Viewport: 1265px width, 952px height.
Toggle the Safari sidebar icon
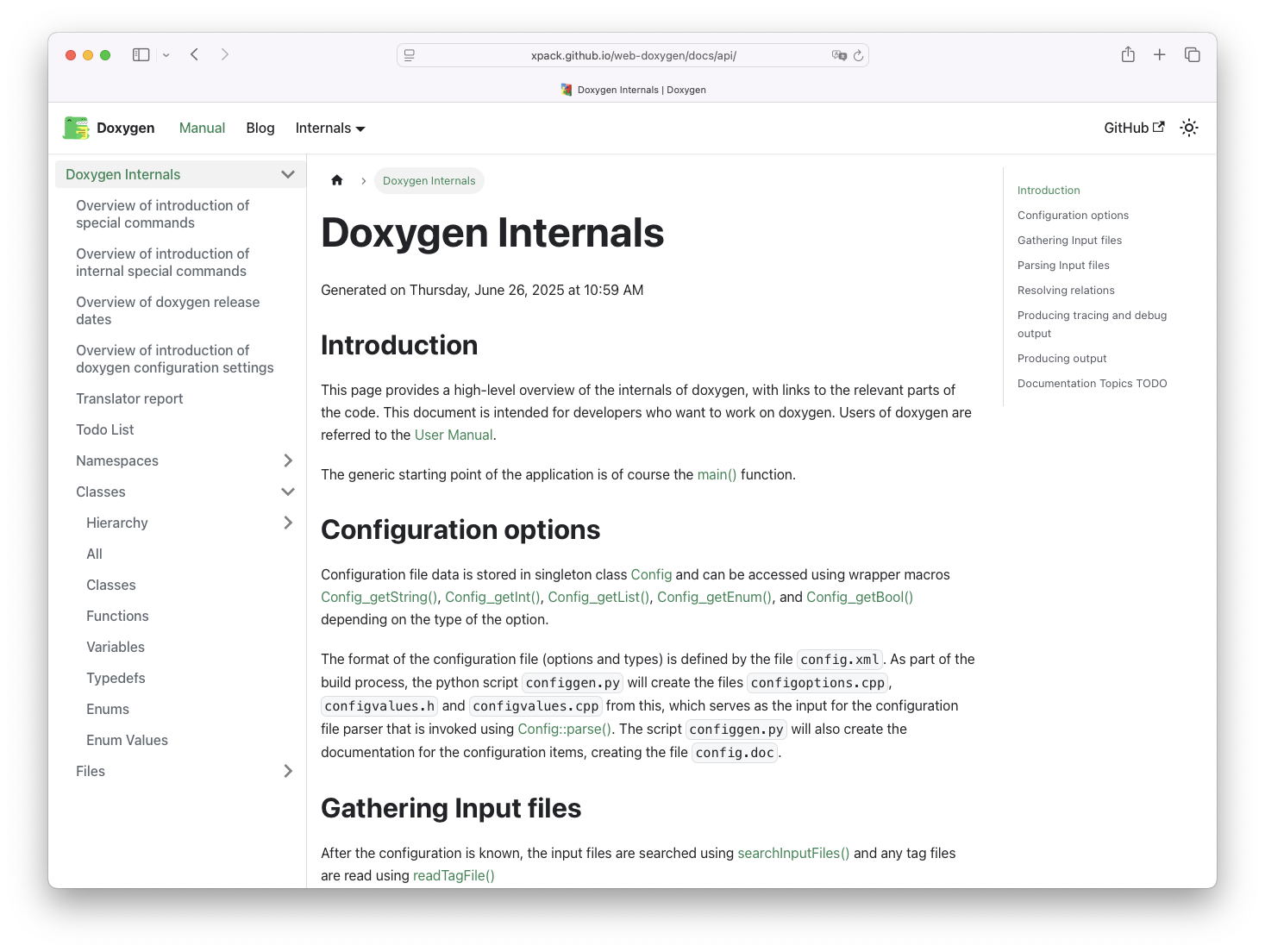tap(141, 54)
